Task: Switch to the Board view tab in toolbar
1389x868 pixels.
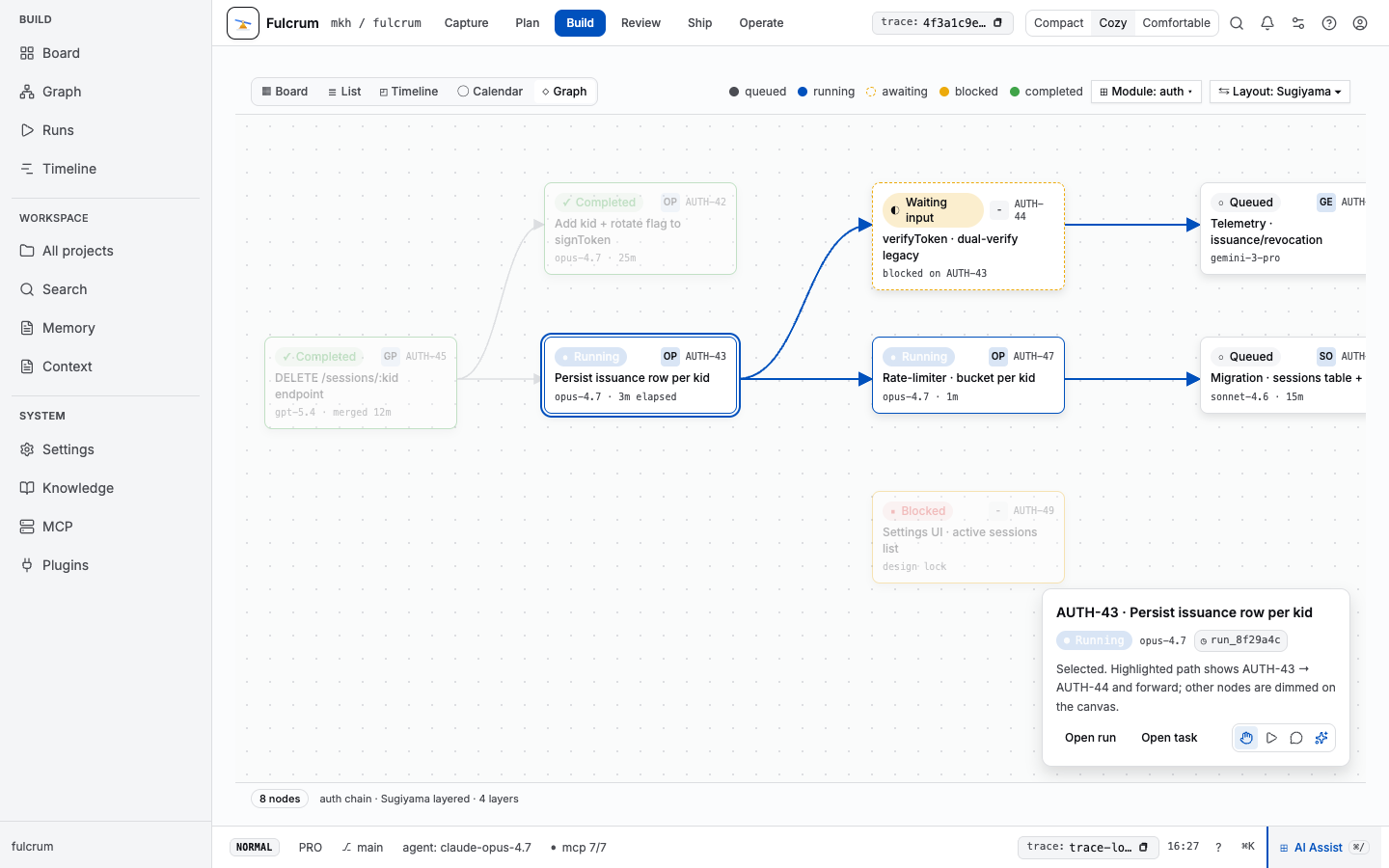Action: pos(285,92)
